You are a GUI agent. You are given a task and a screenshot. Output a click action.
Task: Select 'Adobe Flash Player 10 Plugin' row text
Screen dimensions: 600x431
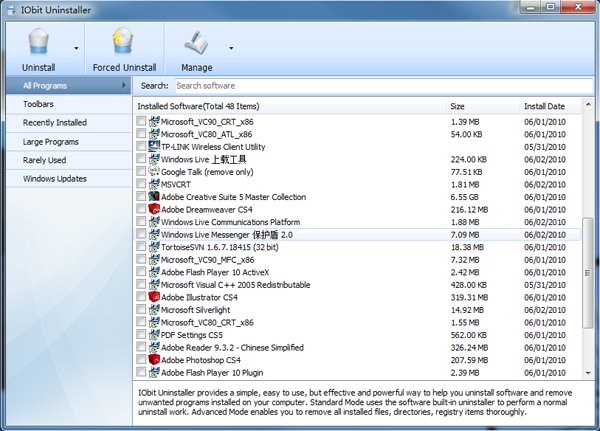point(212,373)
